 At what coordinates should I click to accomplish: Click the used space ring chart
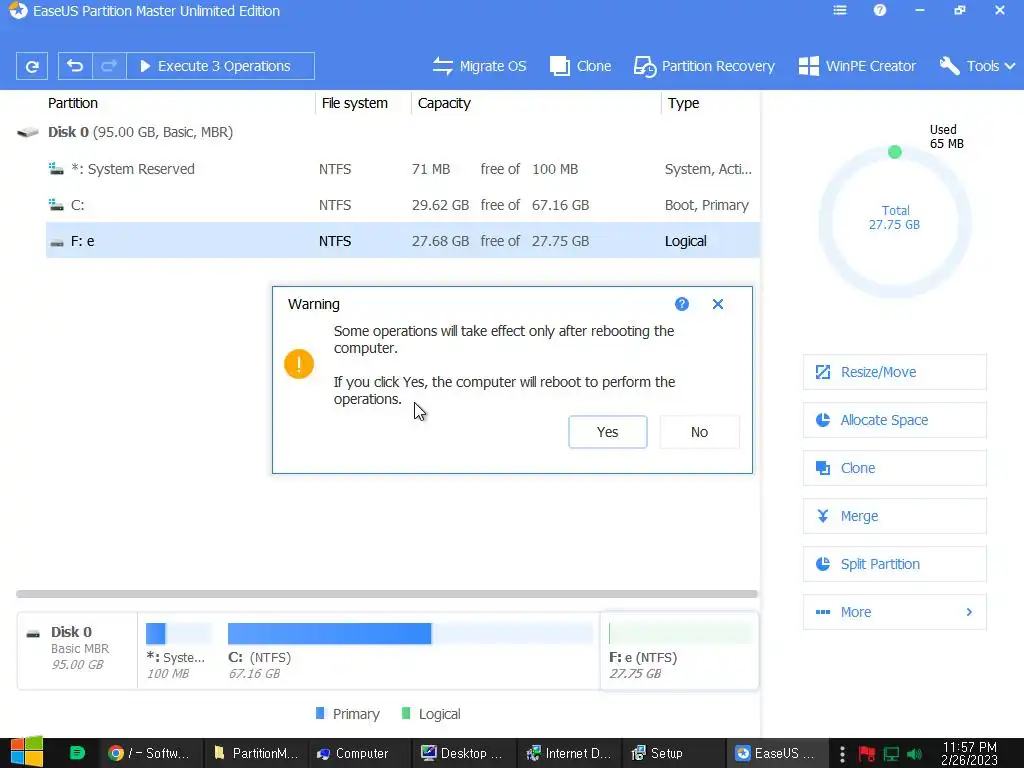pyautogui.click(x=895, y=222)
